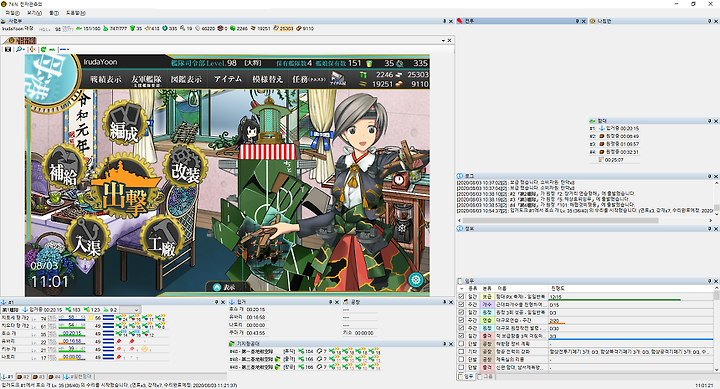Screen dimensions: 720x389
Task: Open the 보기(V) menu
Action: coord(34,13)
